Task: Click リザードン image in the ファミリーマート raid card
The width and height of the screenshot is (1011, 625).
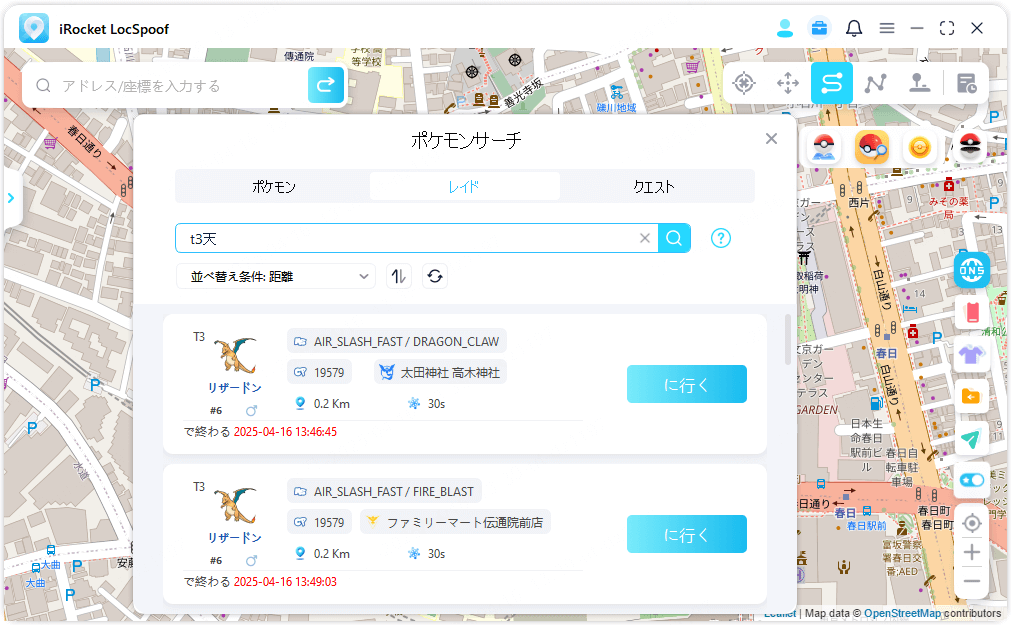Action: tap(235, 504)
